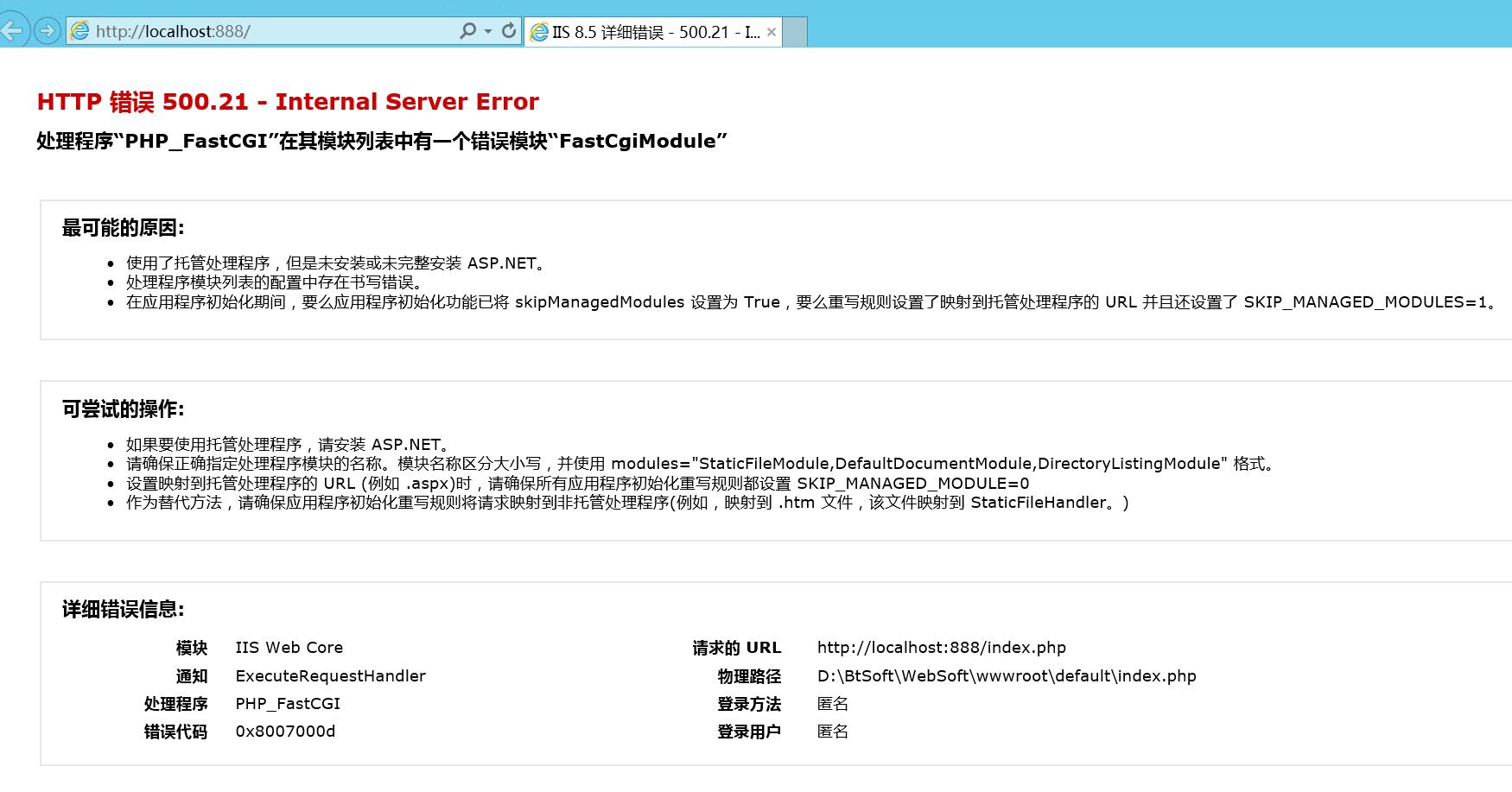Click the 详细错误信息 heading
This screenshot has height=792, width=1512.
click(x=123, y=610)
